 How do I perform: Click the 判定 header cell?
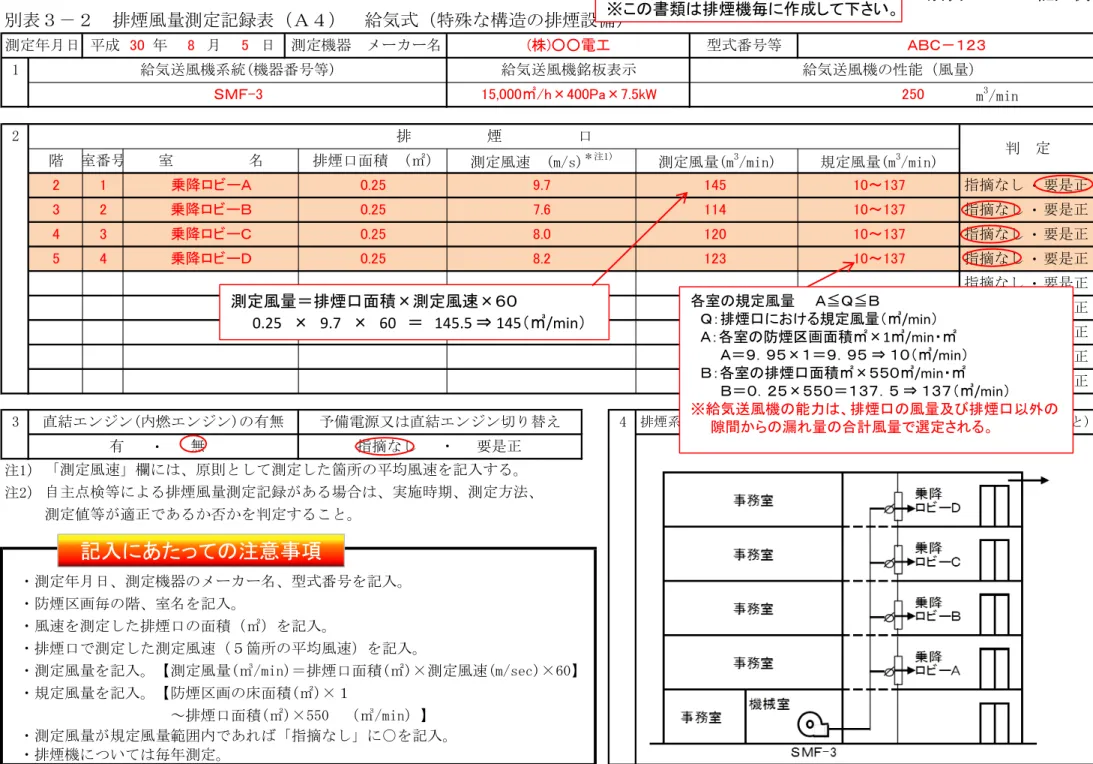(1027, 148)
